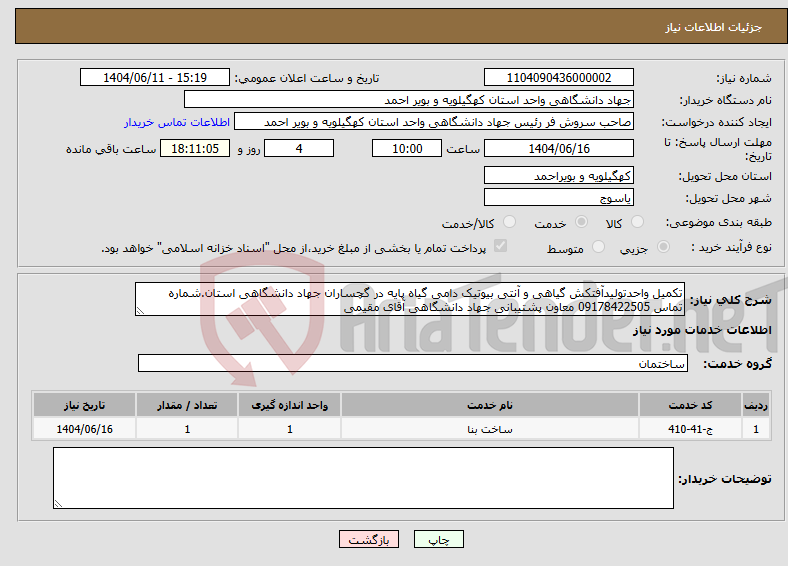Select the جزیی purchase type radio
The width and height of the screenshot is (788, 566).
tap(663, 246)
